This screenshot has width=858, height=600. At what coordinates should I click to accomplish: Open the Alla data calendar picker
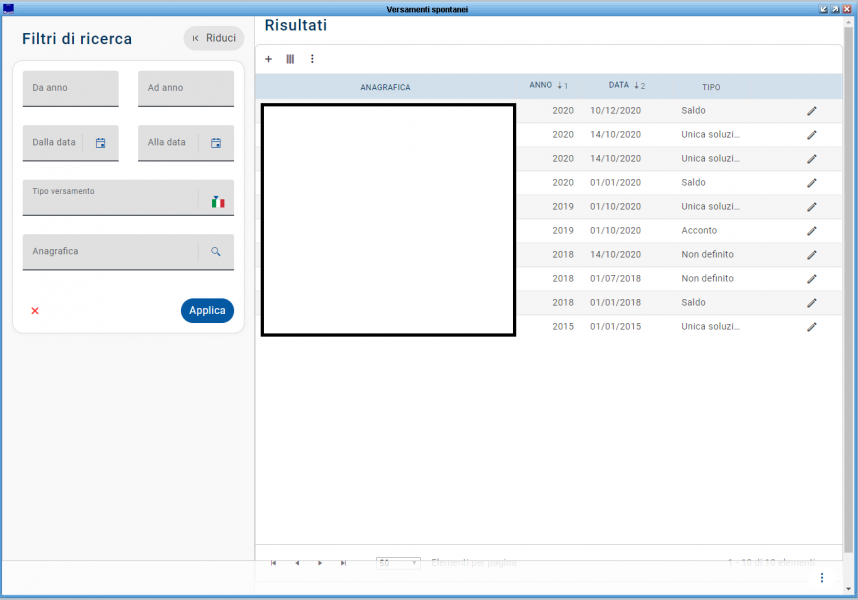tap(216, 143)
